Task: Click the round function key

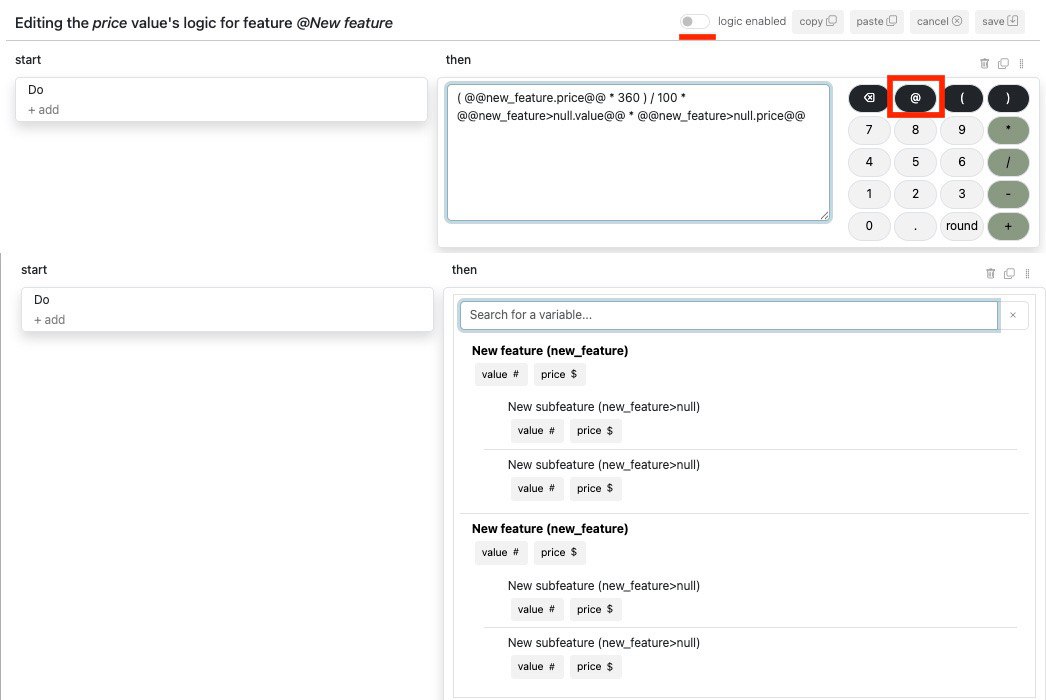Action: click(x=961, y=226)
